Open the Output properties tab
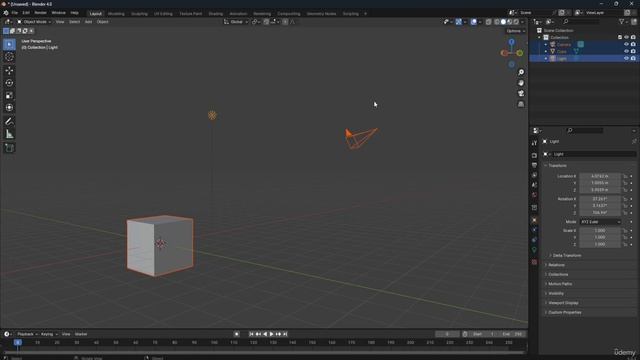This screenshot has width=640, height=360. click(534, 165)
